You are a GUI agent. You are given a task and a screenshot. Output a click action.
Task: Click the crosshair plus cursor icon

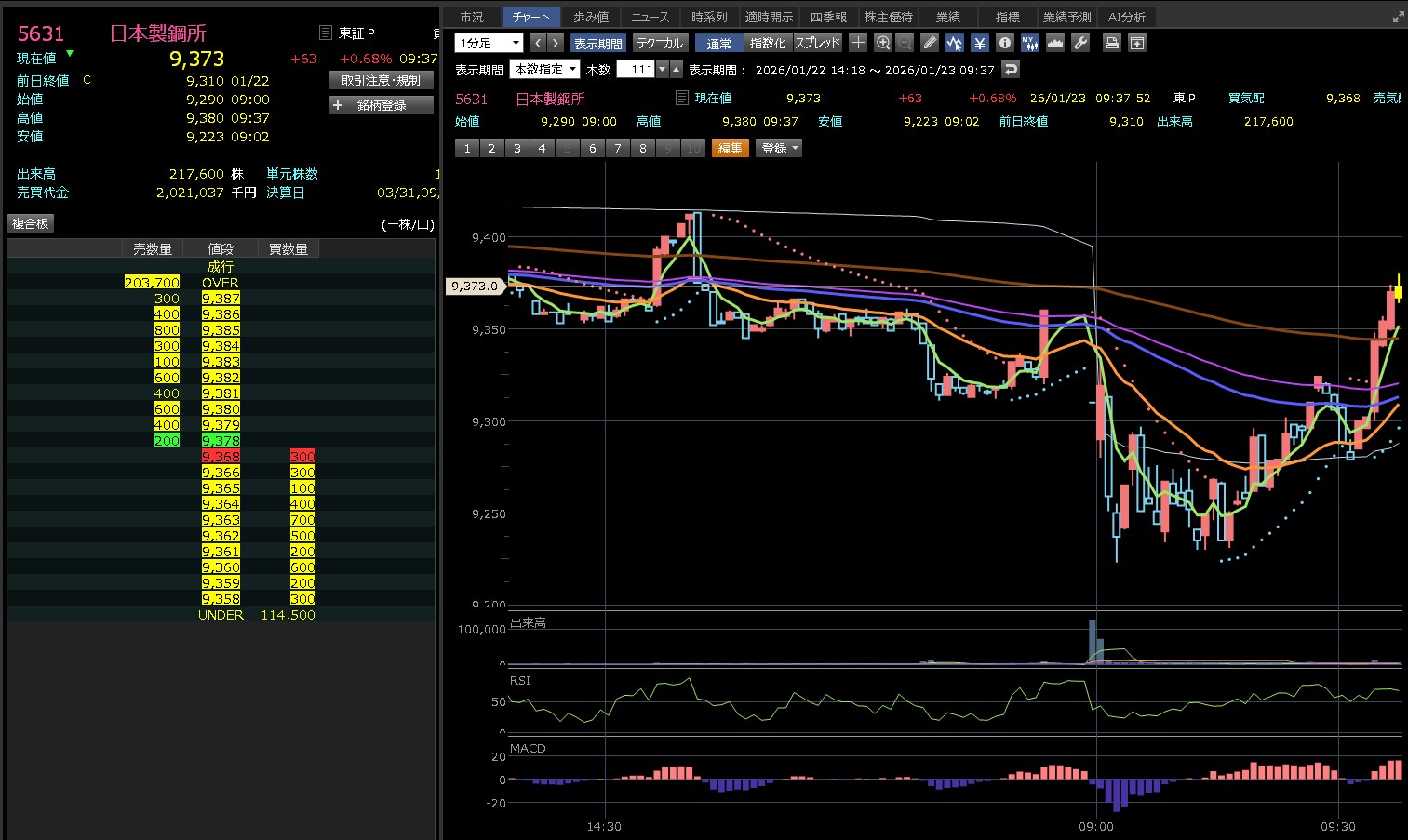[x=858, y=43]
